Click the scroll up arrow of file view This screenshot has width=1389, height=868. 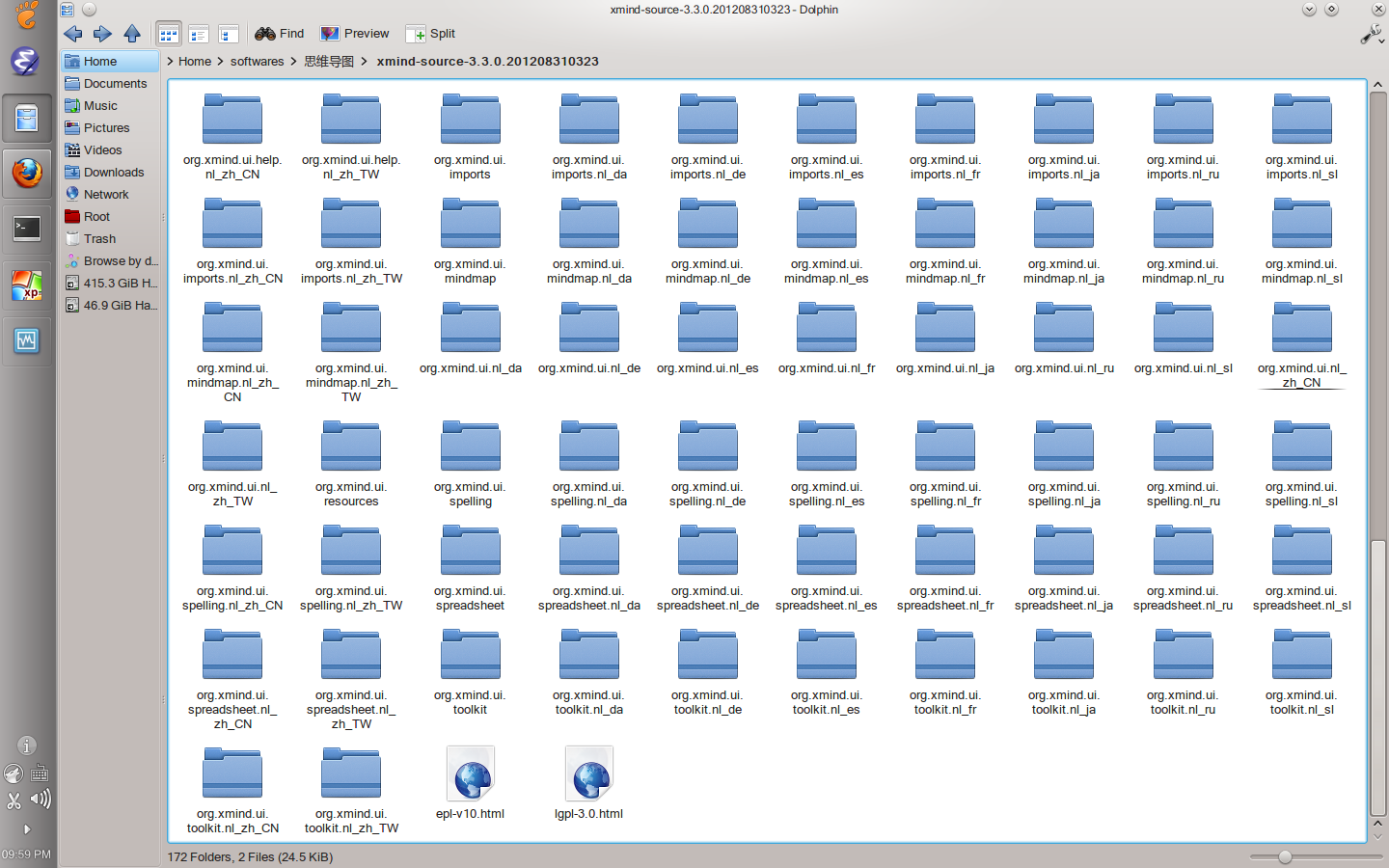coord(1377,85)
